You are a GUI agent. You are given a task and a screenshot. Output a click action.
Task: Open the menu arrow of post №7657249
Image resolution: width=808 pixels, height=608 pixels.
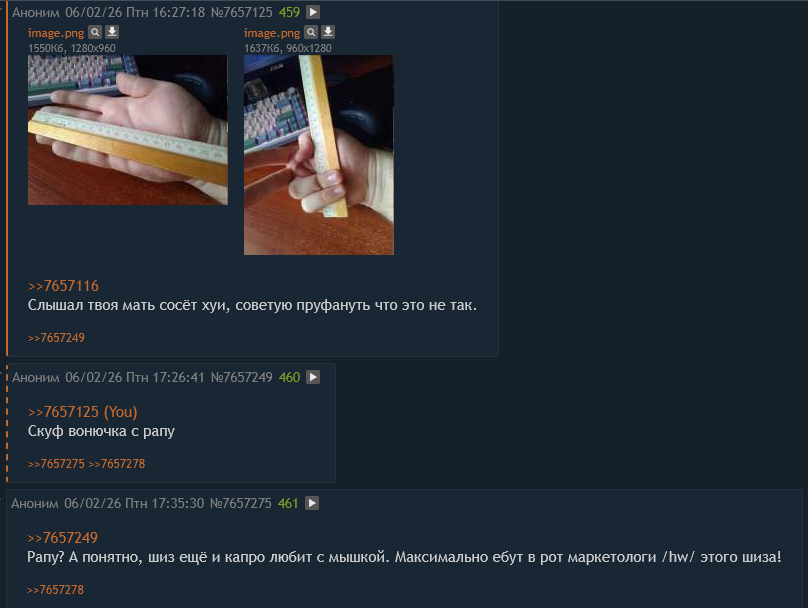[313, 377]
